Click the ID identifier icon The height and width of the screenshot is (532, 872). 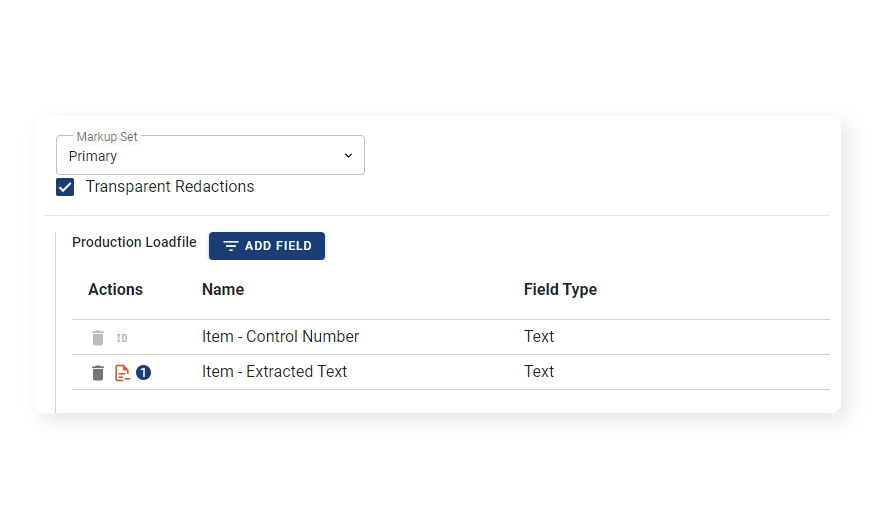pos(122,338)
